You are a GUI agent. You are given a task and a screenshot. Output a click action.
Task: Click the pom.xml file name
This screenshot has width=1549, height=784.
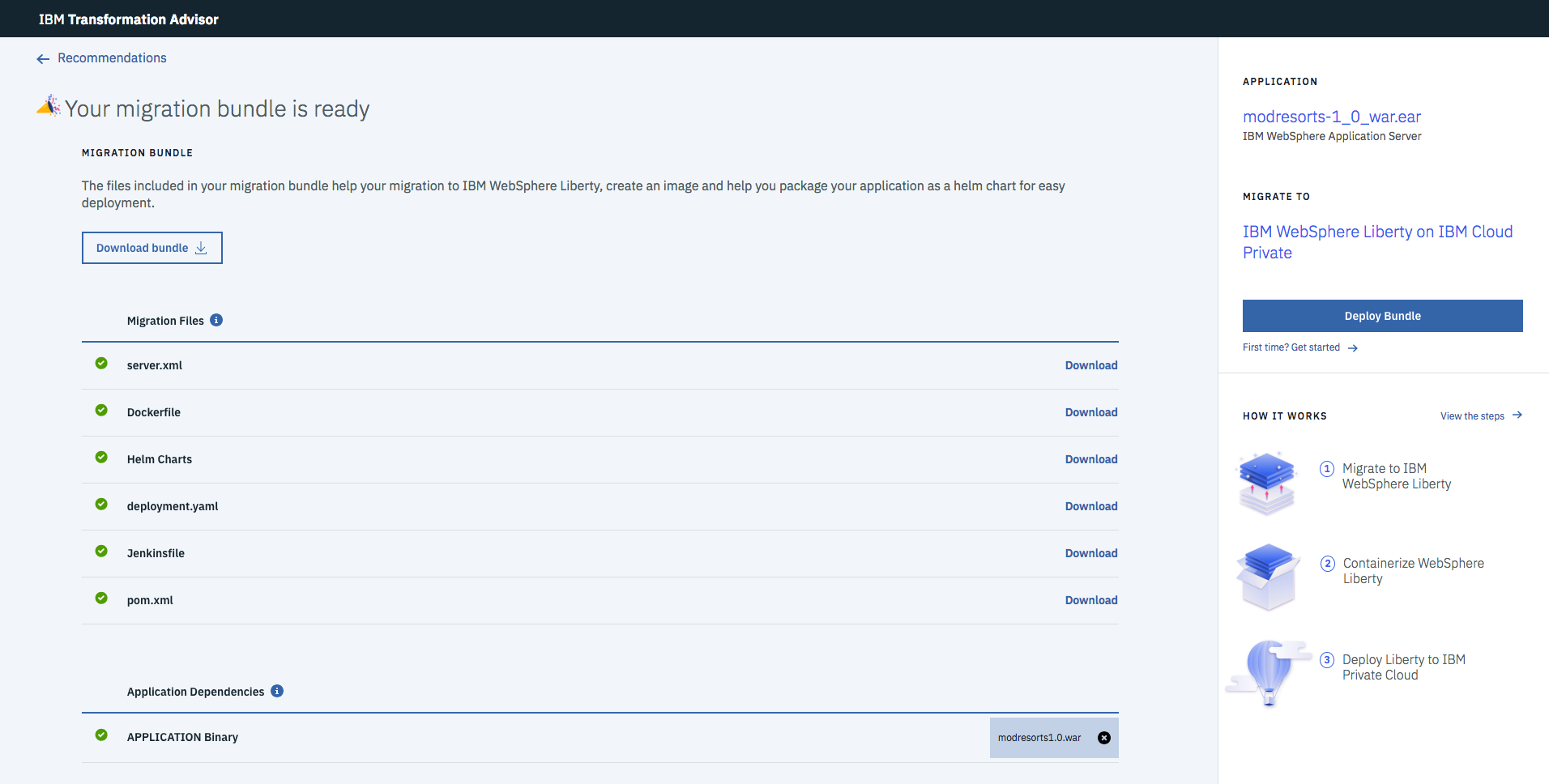coord(150,600)
